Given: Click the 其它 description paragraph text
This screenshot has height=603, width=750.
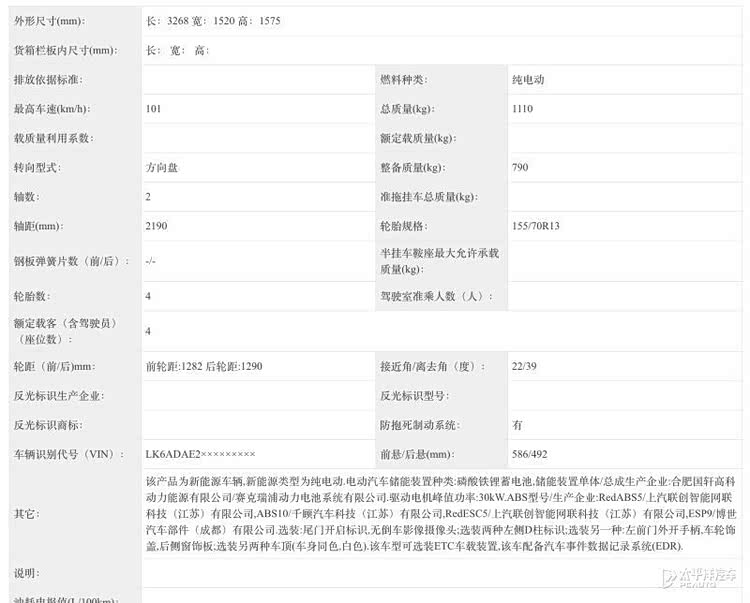Looking at the screenshot, I should click(x=440, y=513).
